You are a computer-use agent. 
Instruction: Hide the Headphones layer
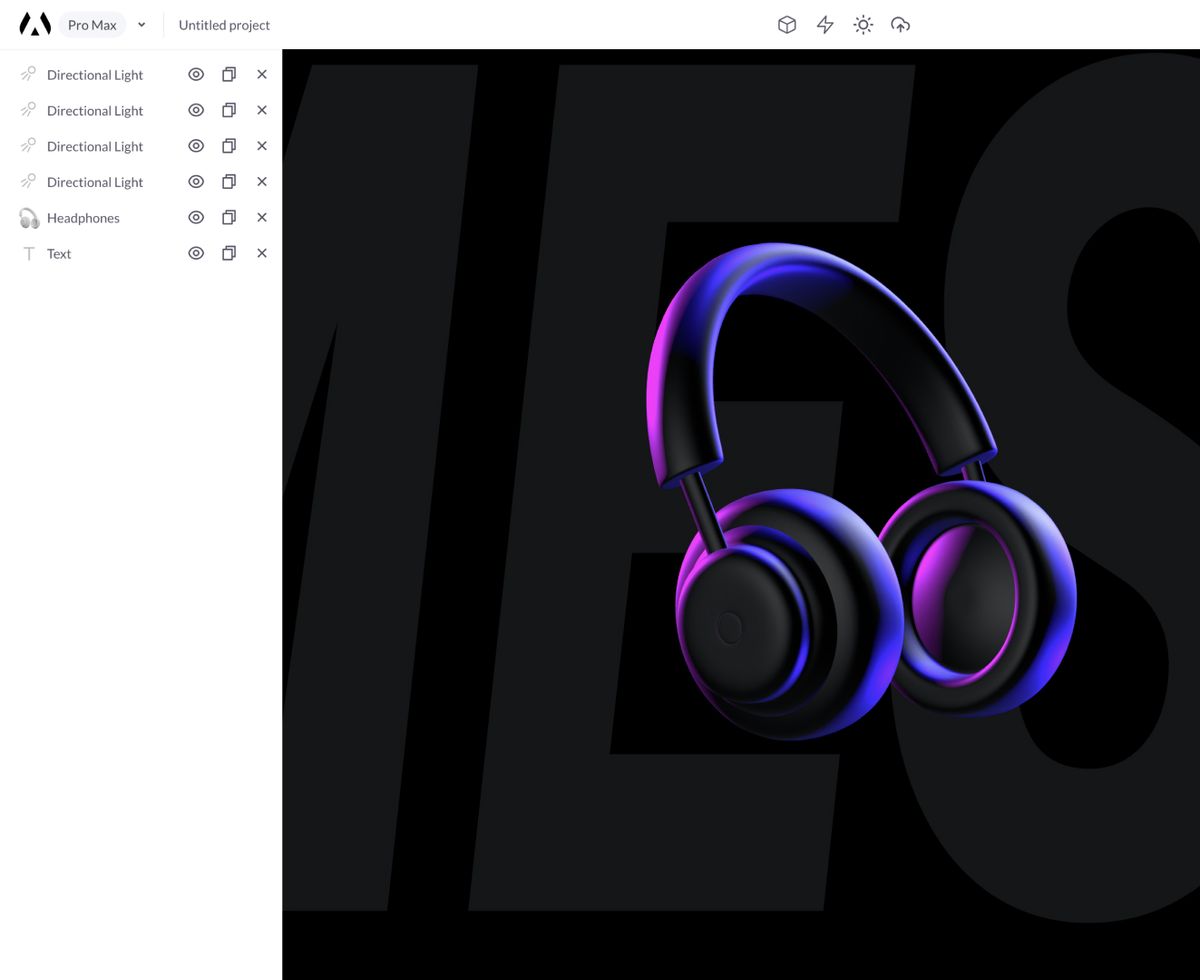pyautogui.click(x=196, y=217)
